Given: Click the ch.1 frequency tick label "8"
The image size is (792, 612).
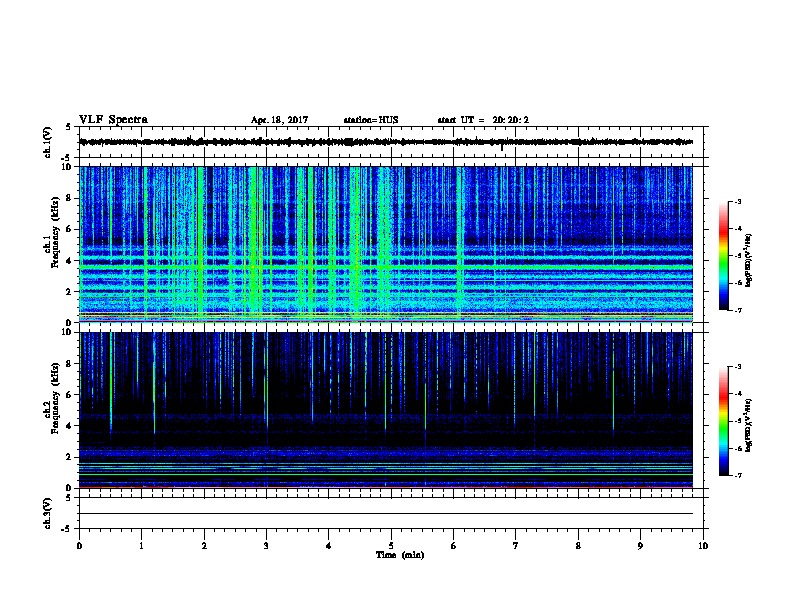Looking at the screenshot, I should [68, 198].
